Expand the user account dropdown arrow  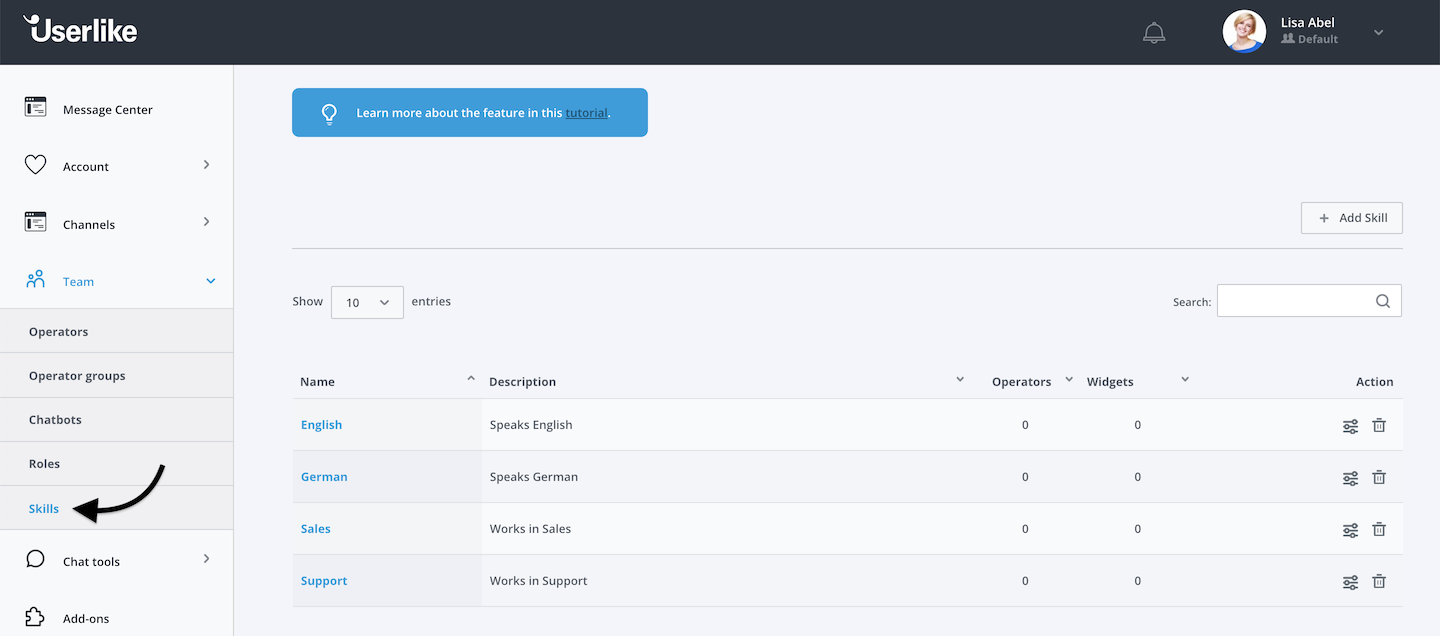(1378, 33)
